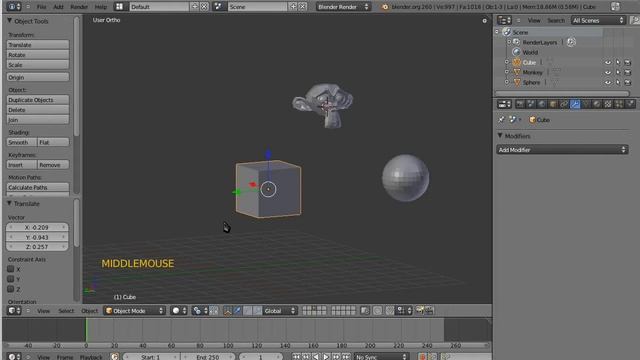Viewport: 640px width, 360px height.
Task: Open the 3D viewport Select menu
Action: click(66, 311)
